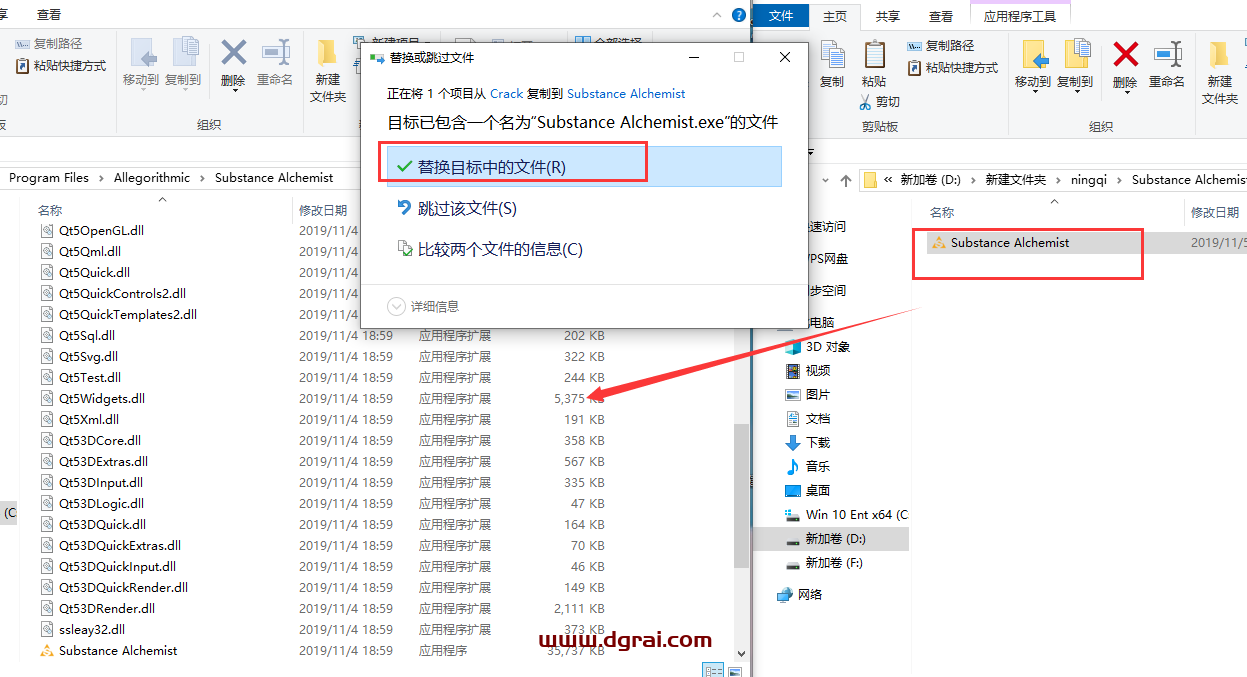Screen dimensions: 1247x677
Task: Open 文件 menu in the right window
Action: pos(781,15)
